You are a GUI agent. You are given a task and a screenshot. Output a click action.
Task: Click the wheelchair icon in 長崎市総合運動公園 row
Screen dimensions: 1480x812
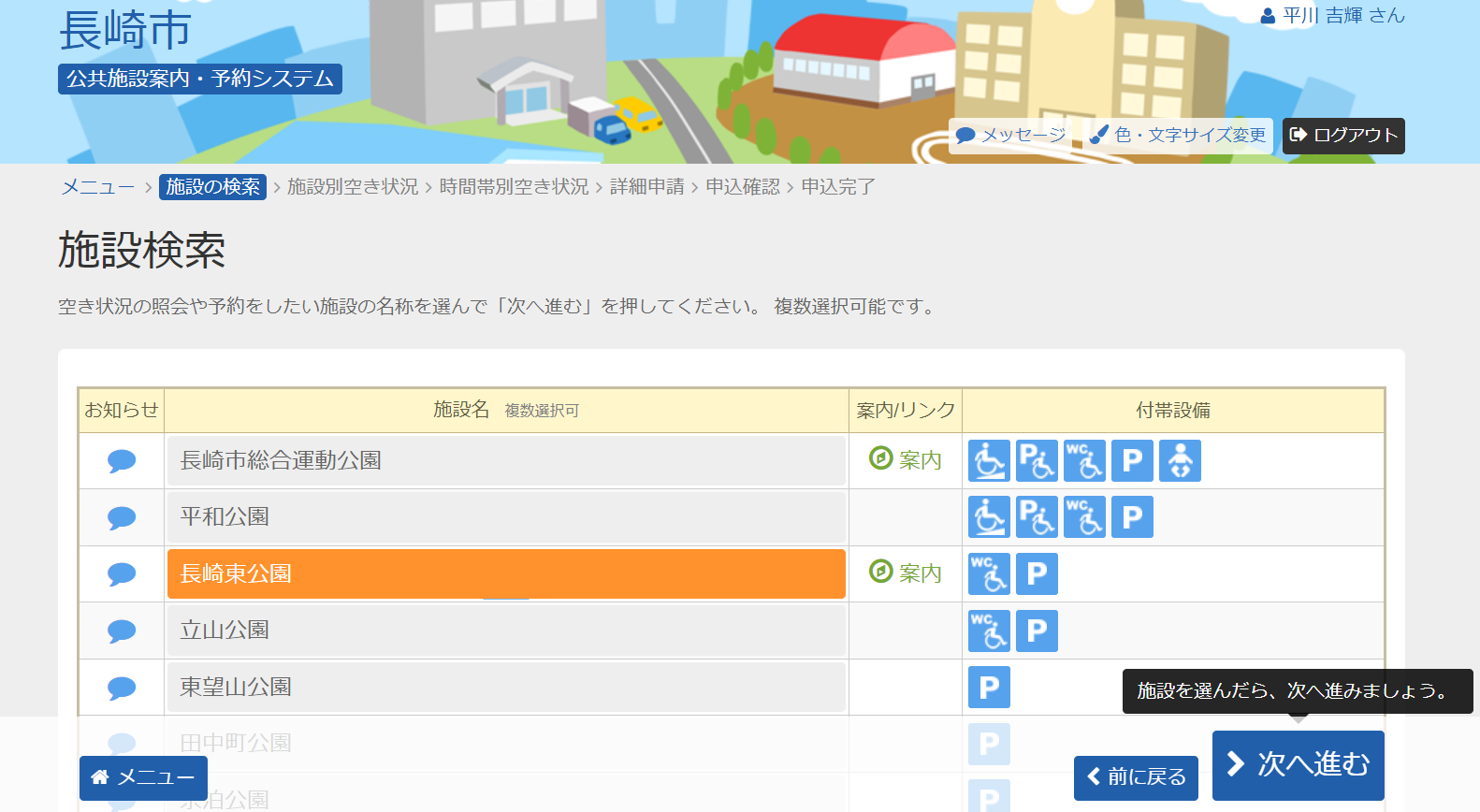coord(989,461)
